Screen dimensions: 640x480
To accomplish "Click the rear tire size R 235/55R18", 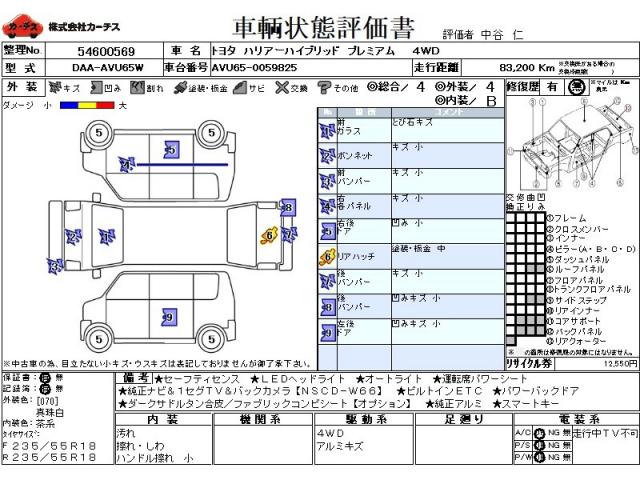I will (49, 457).
